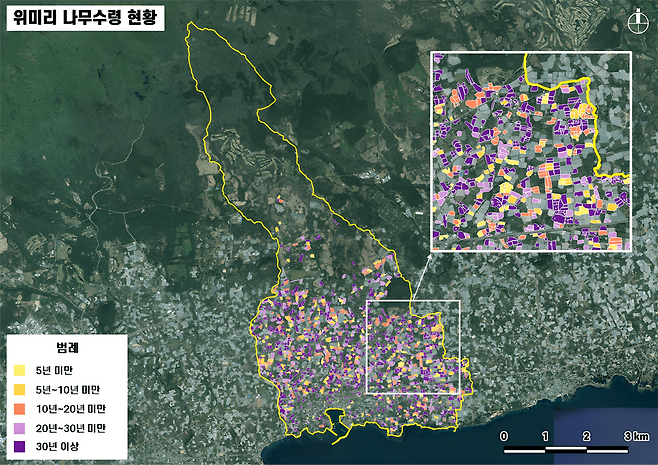
Task: Select the '2' mark on scale bar
Action: tap(586, 437)
